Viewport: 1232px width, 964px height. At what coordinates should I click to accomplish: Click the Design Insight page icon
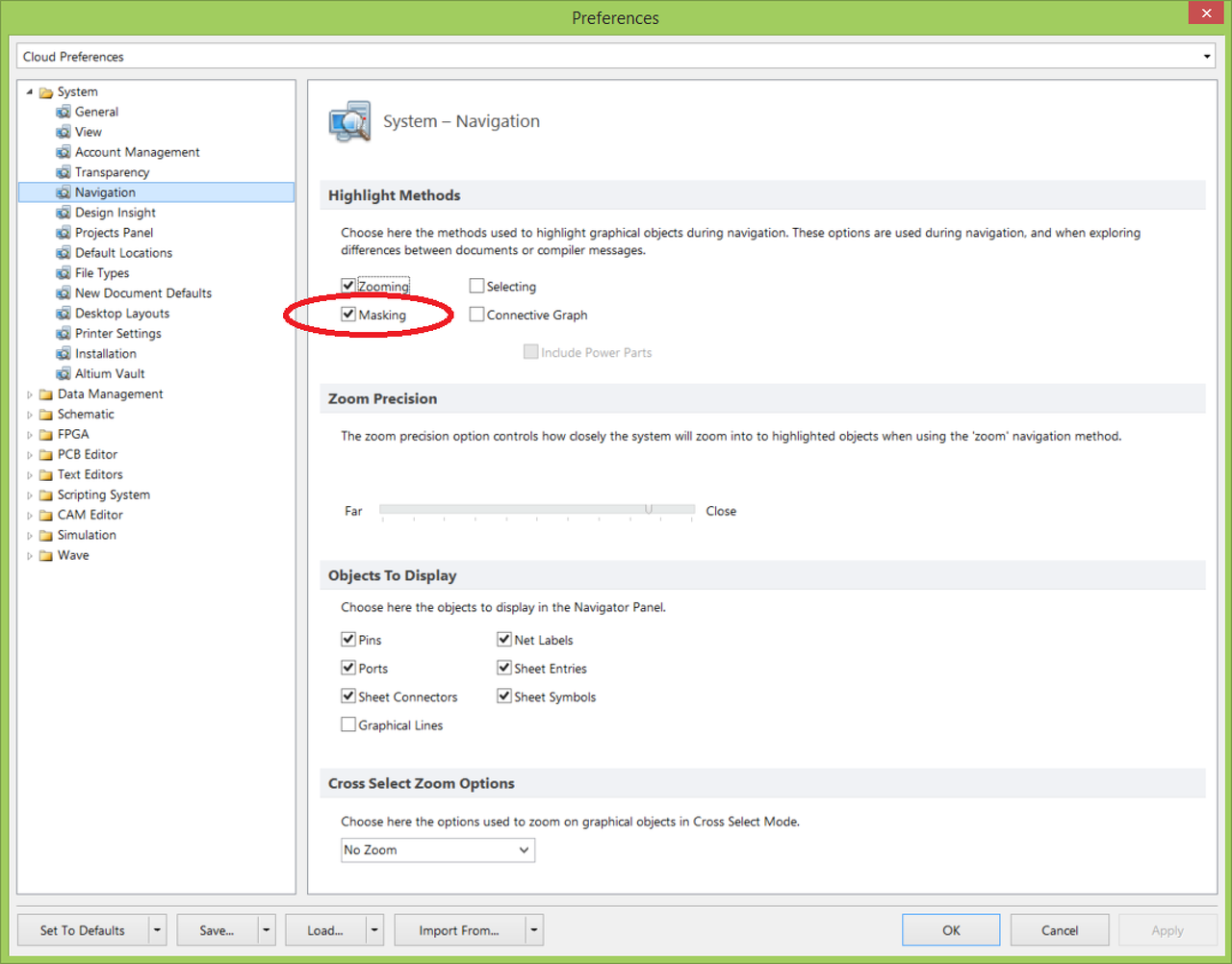[64, 213]
